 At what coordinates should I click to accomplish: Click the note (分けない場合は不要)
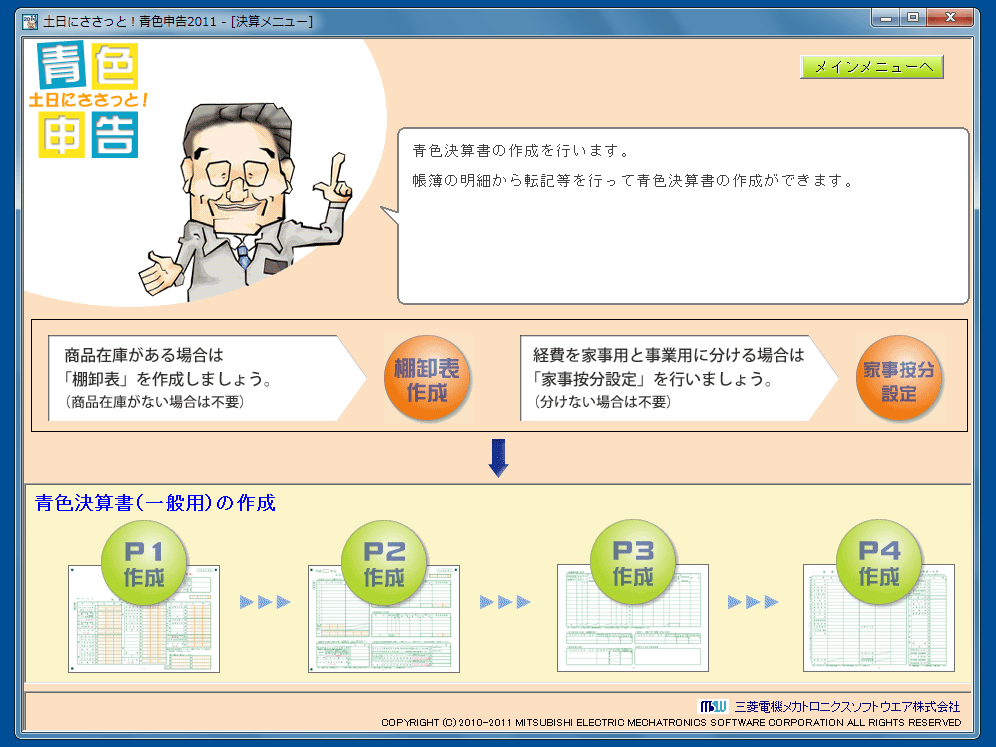point(603,402)
